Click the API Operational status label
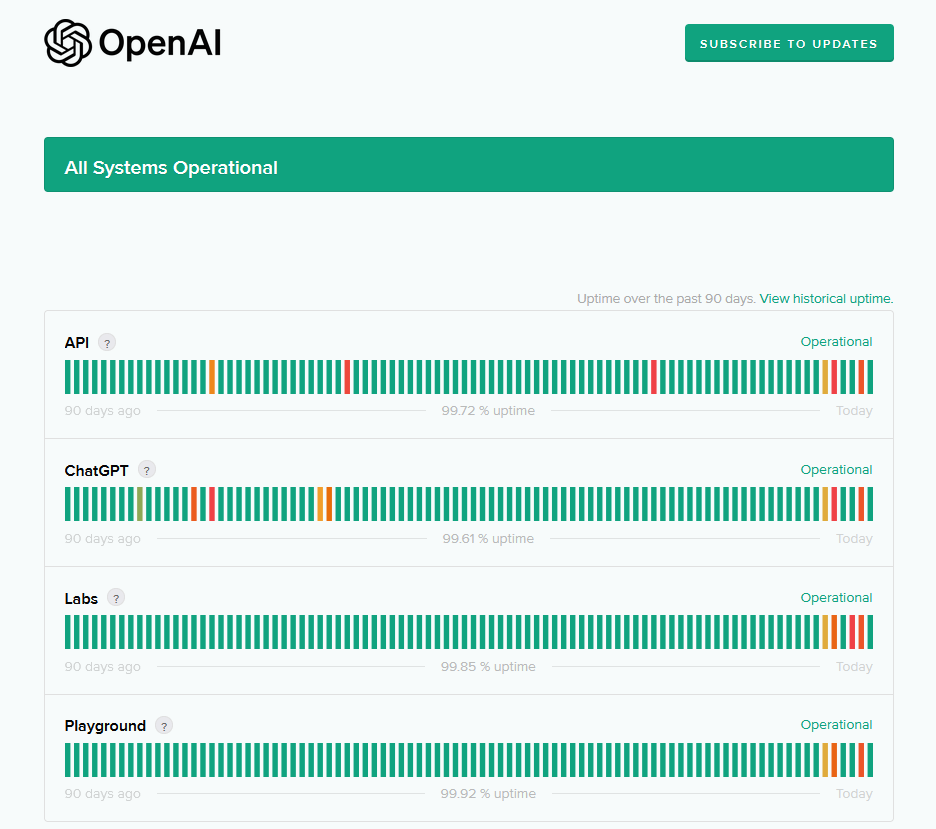The height and width of the screenshot is (829, 936). (x=836, y=342)
